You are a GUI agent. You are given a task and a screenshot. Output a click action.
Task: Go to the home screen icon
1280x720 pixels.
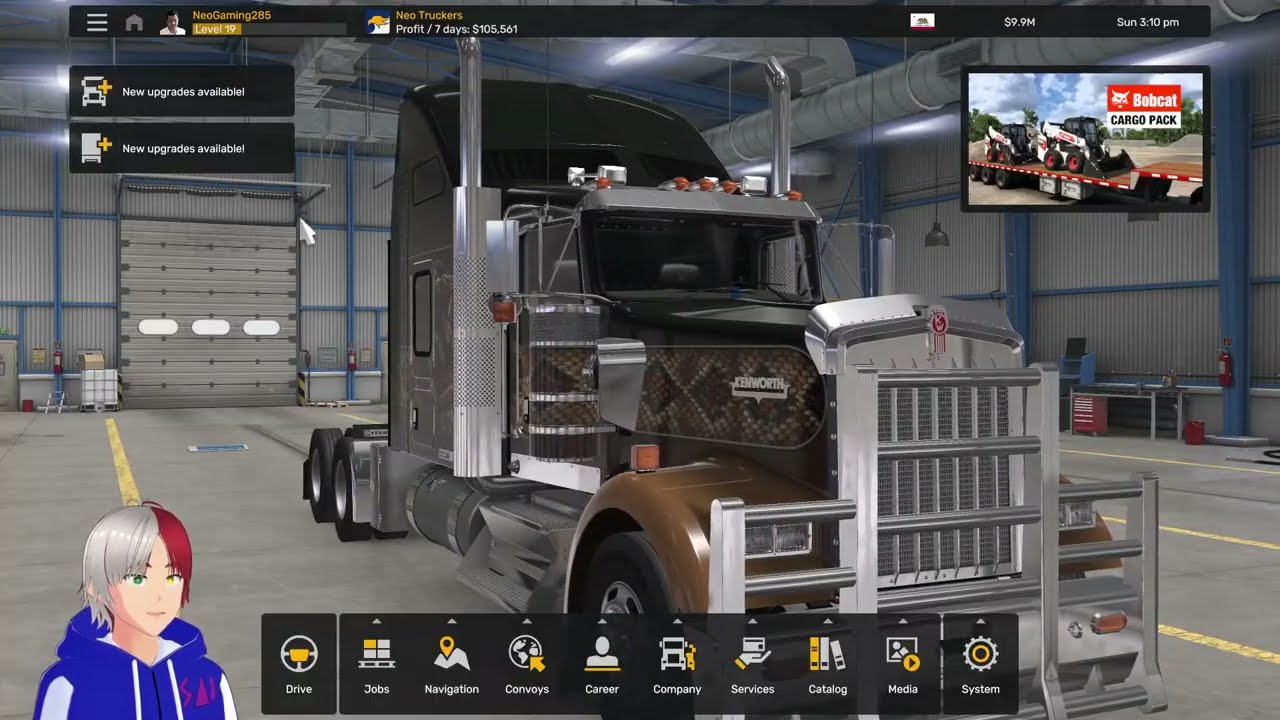tap(134, 23)
